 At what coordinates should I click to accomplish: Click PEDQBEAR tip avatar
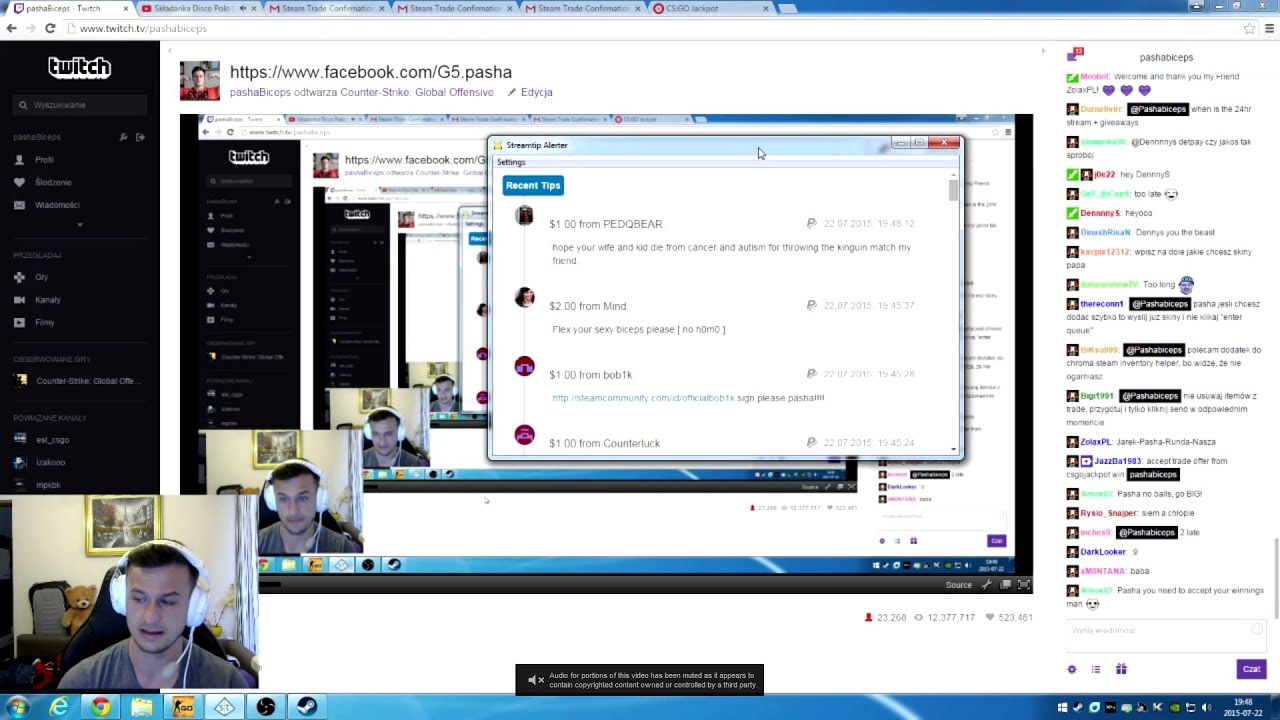click(524, 216)
